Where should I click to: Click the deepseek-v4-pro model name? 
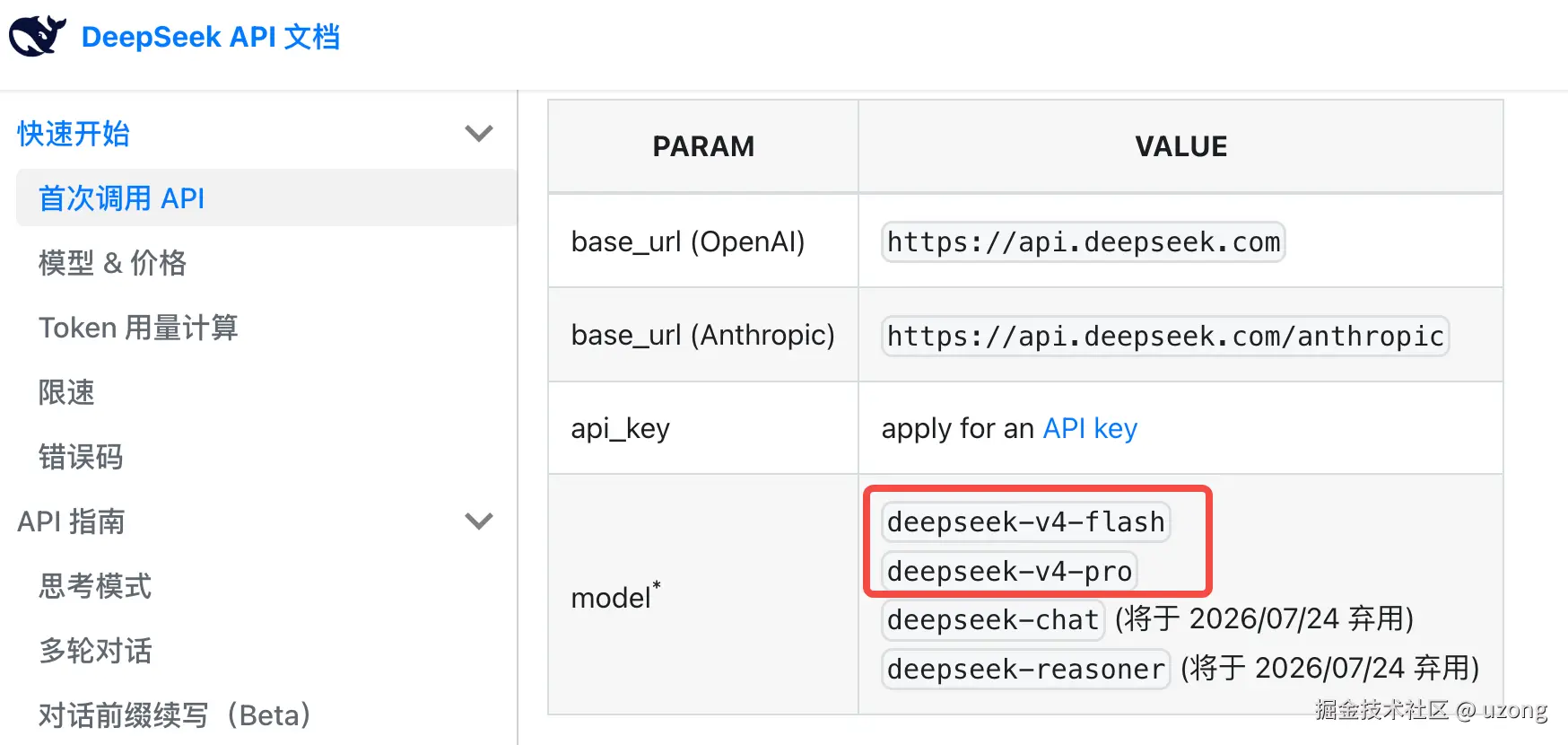[x=1009, y=571]
